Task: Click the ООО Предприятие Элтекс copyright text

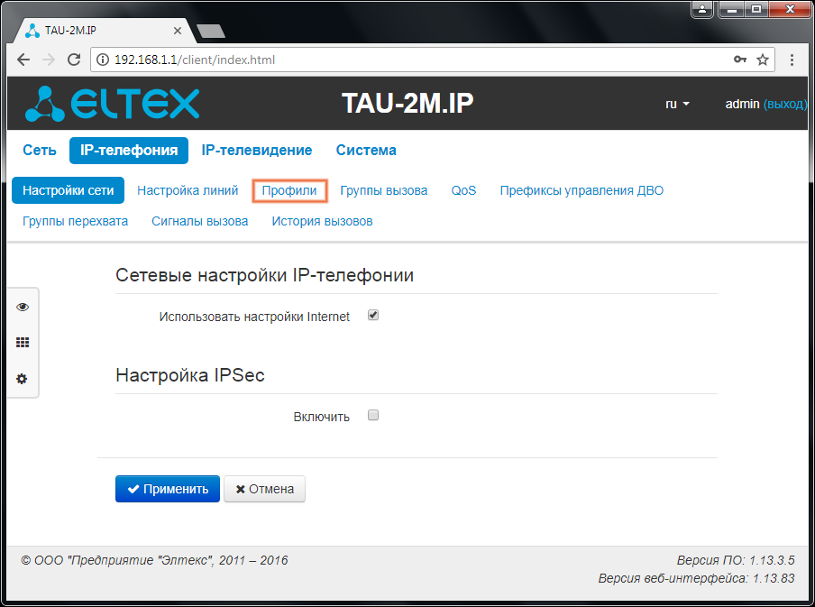Action: 154,560
